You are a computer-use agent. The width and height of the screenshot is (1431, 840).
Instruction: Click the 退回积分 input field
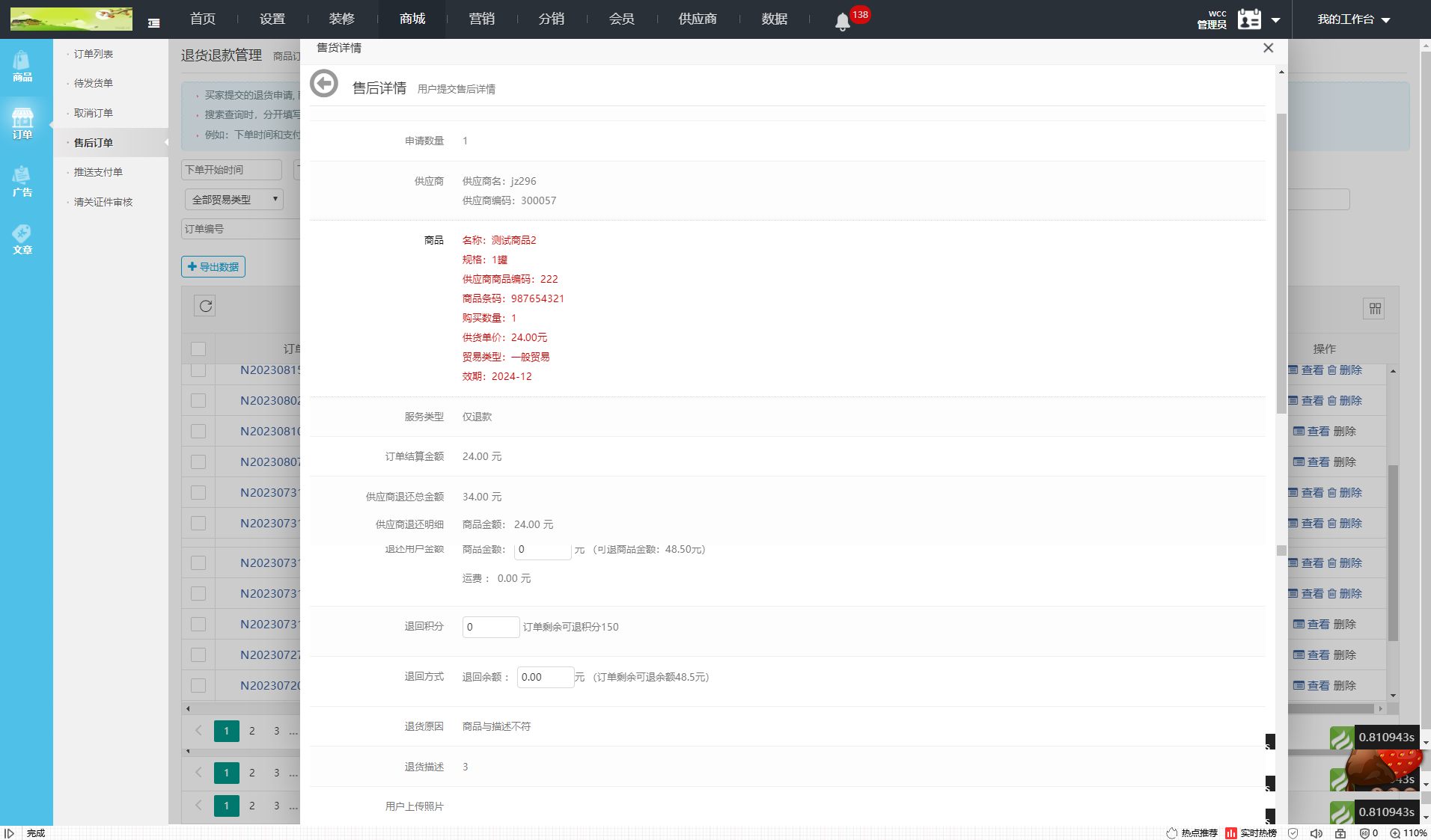click(x=490, y=627)
